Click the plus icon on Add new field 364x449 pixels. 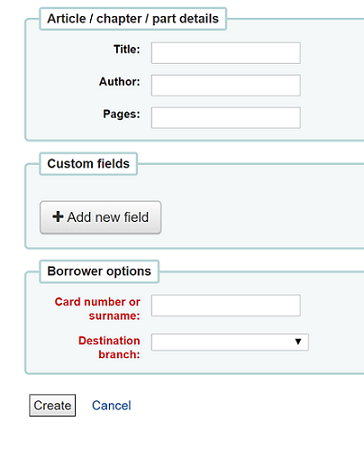[58, 217]
